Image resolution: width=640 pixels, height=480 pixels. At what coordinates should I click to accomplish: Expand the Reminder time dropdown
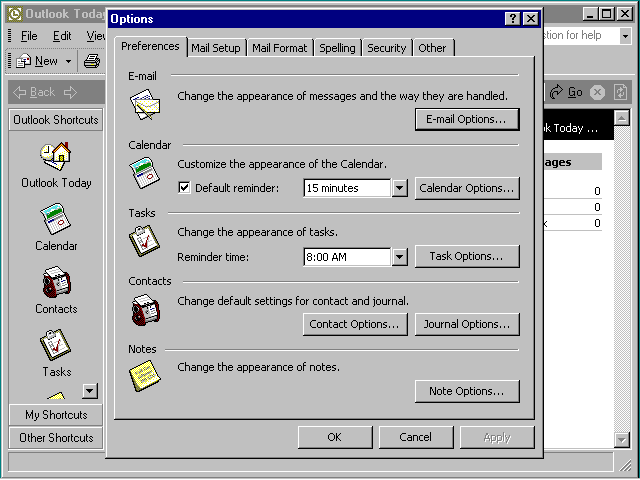pos(400,257)
